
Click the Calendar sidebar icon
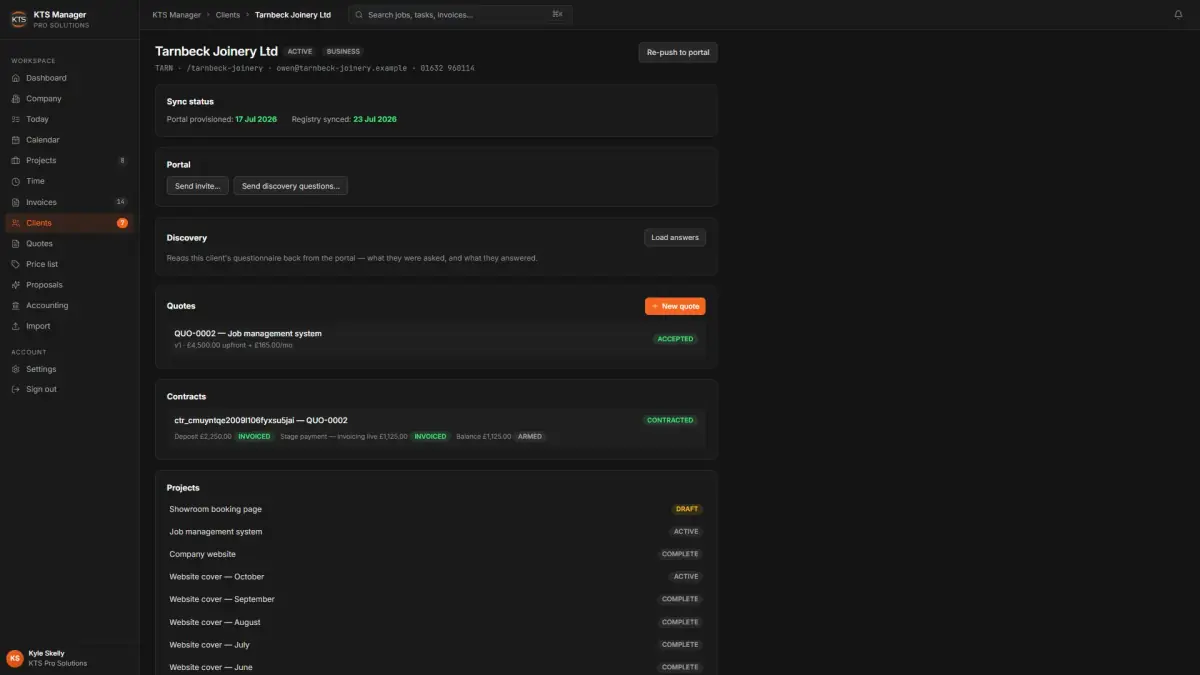16,140
